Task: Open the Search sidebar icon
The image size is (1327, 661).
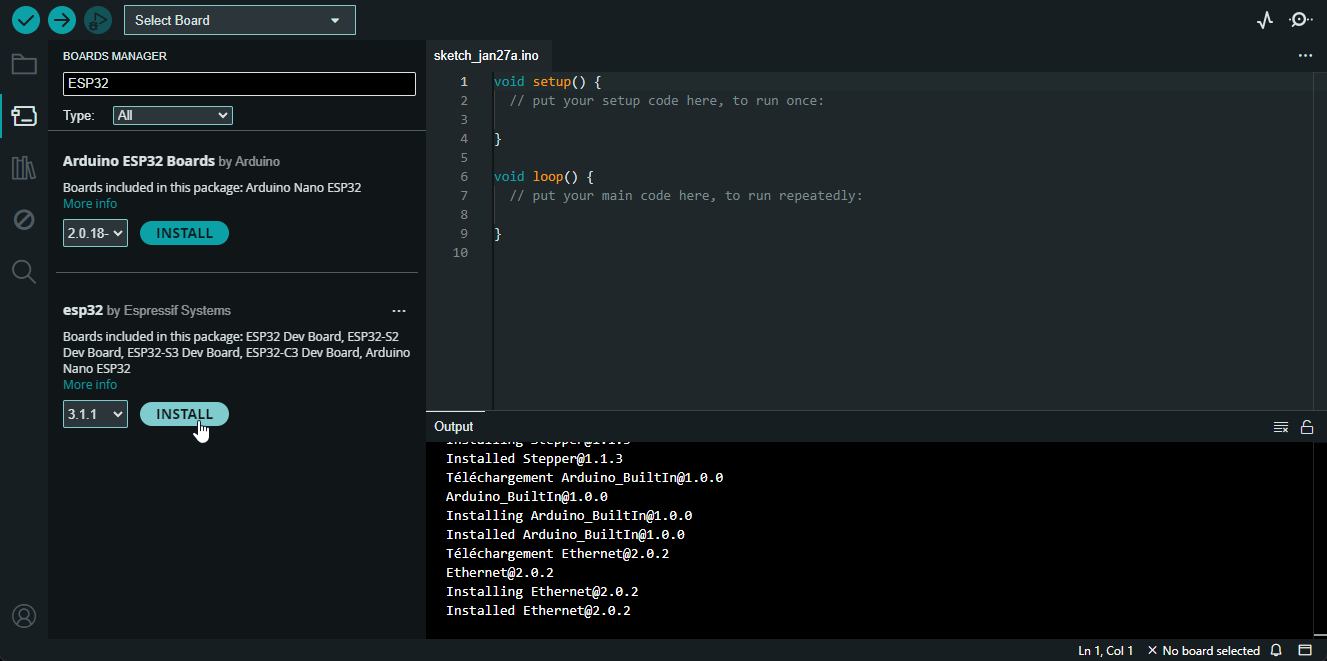Action: (24, 271)
